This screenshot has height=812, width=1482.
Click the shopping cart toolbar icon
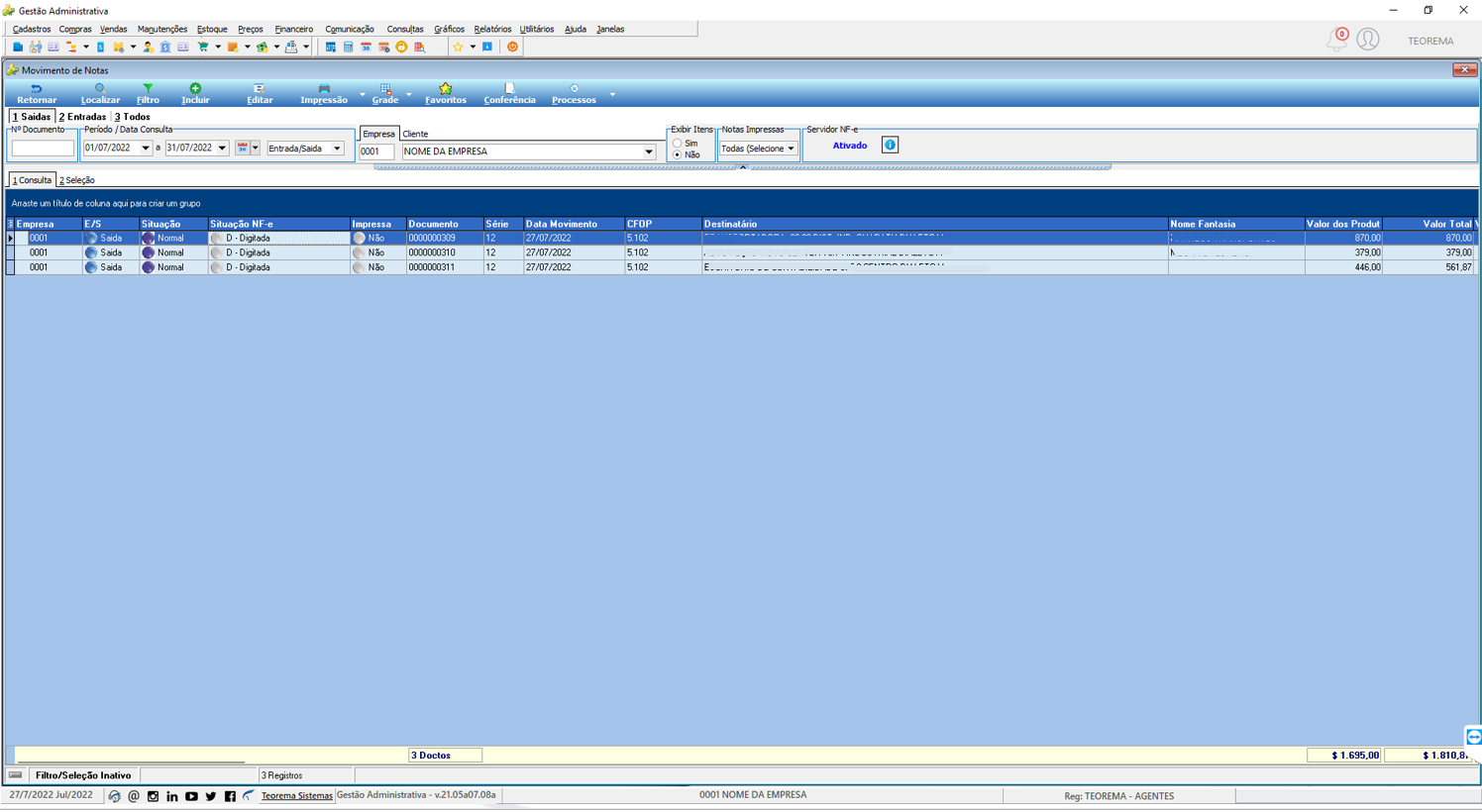(x=203, y=47)
